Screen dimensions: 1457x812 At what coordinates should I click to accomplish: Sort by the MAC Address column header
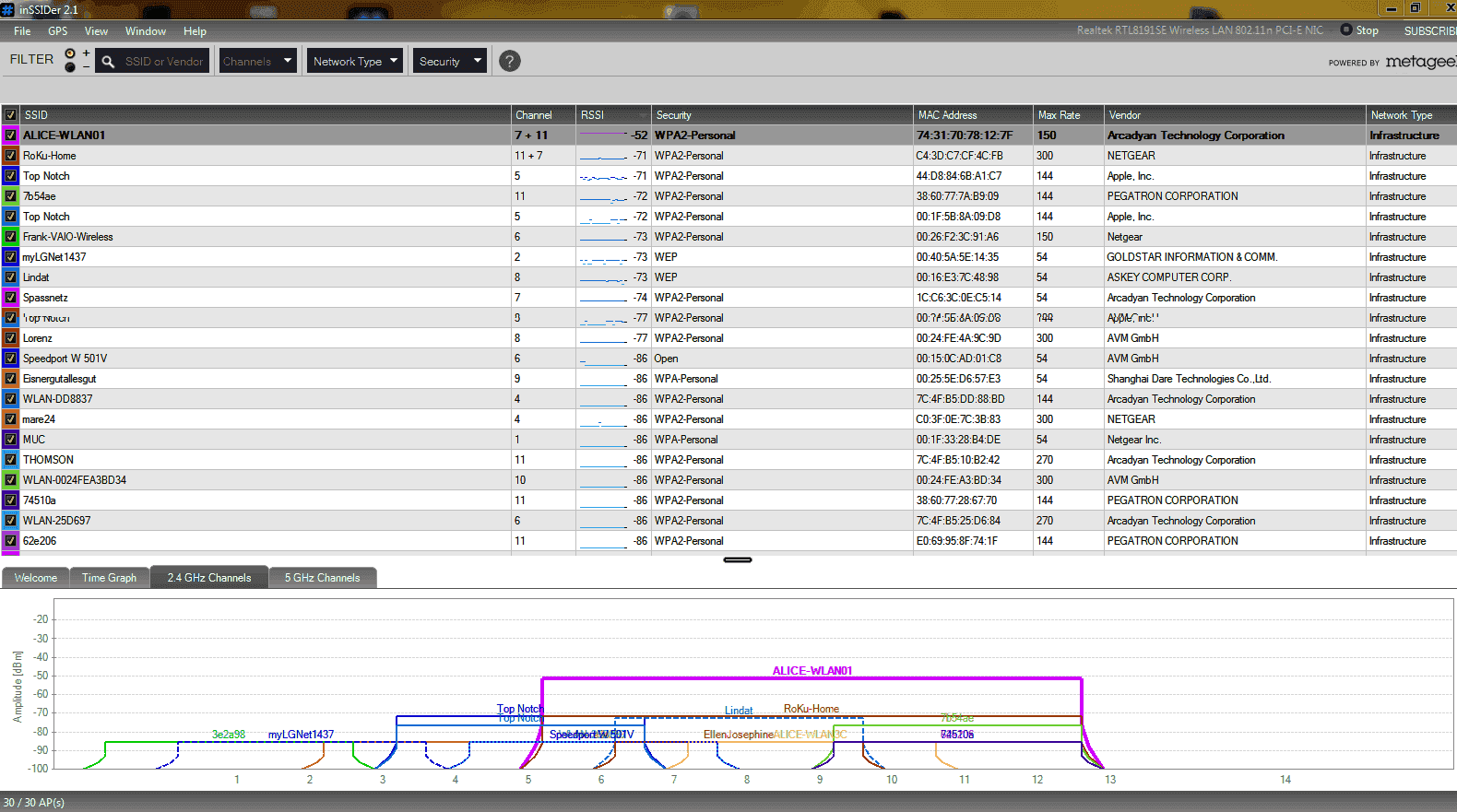(973, 115)
